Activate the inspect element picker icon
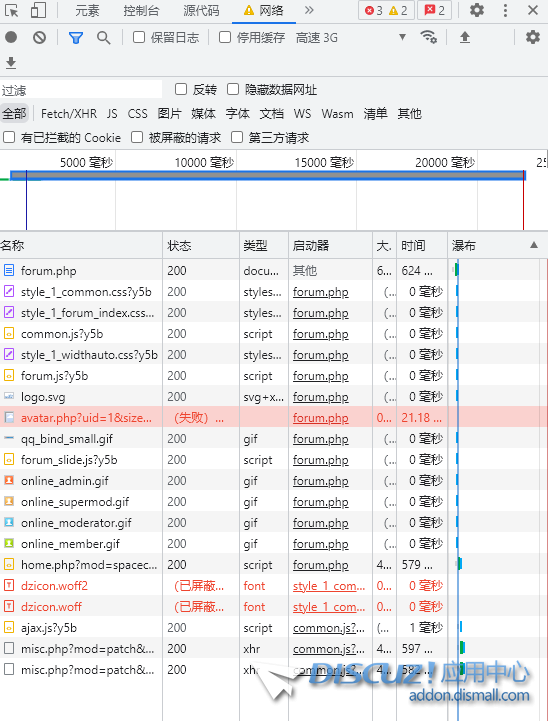 point(11,10)
